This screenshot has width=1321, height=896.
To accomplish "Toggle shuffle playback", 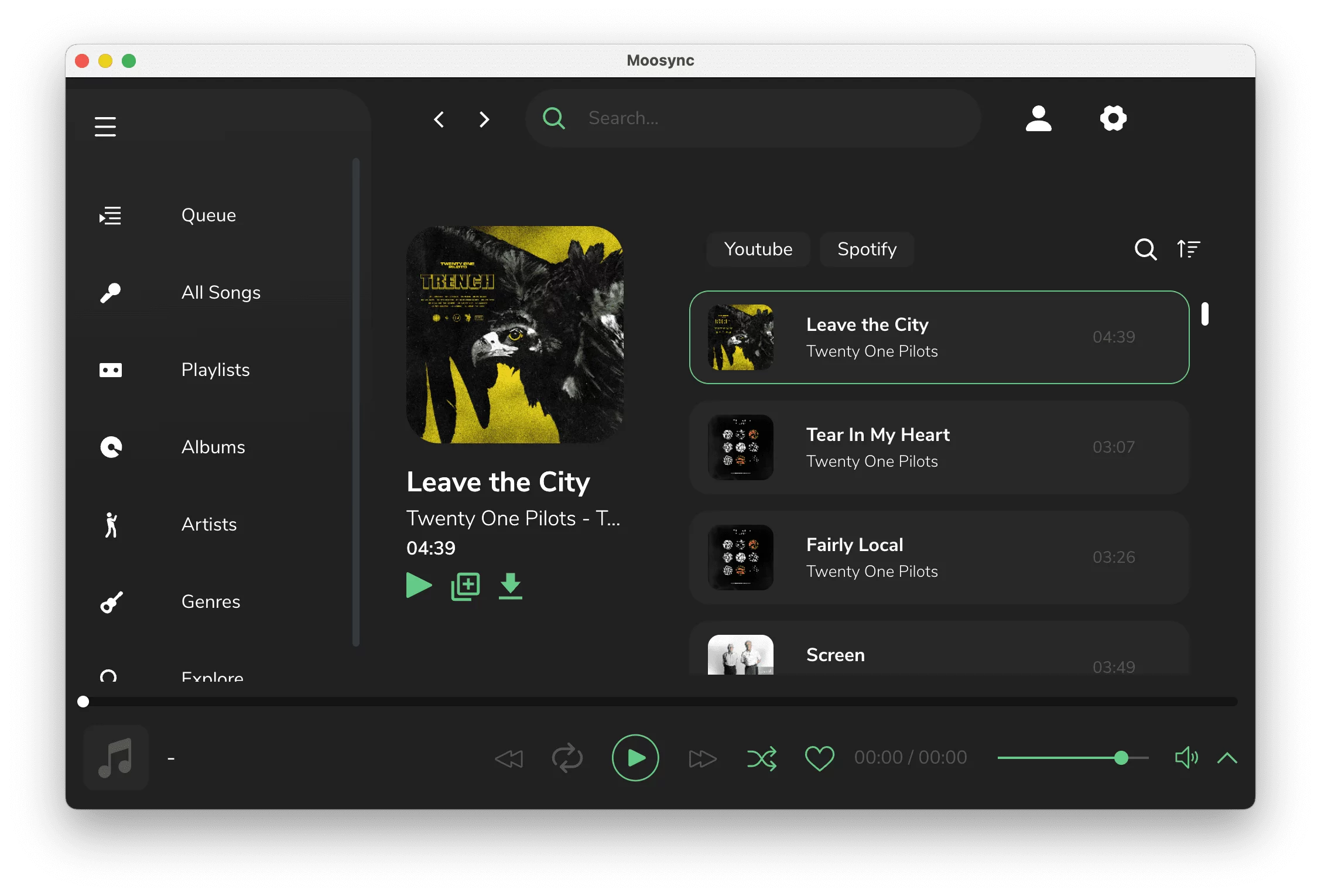I will [x=762, y=758].
